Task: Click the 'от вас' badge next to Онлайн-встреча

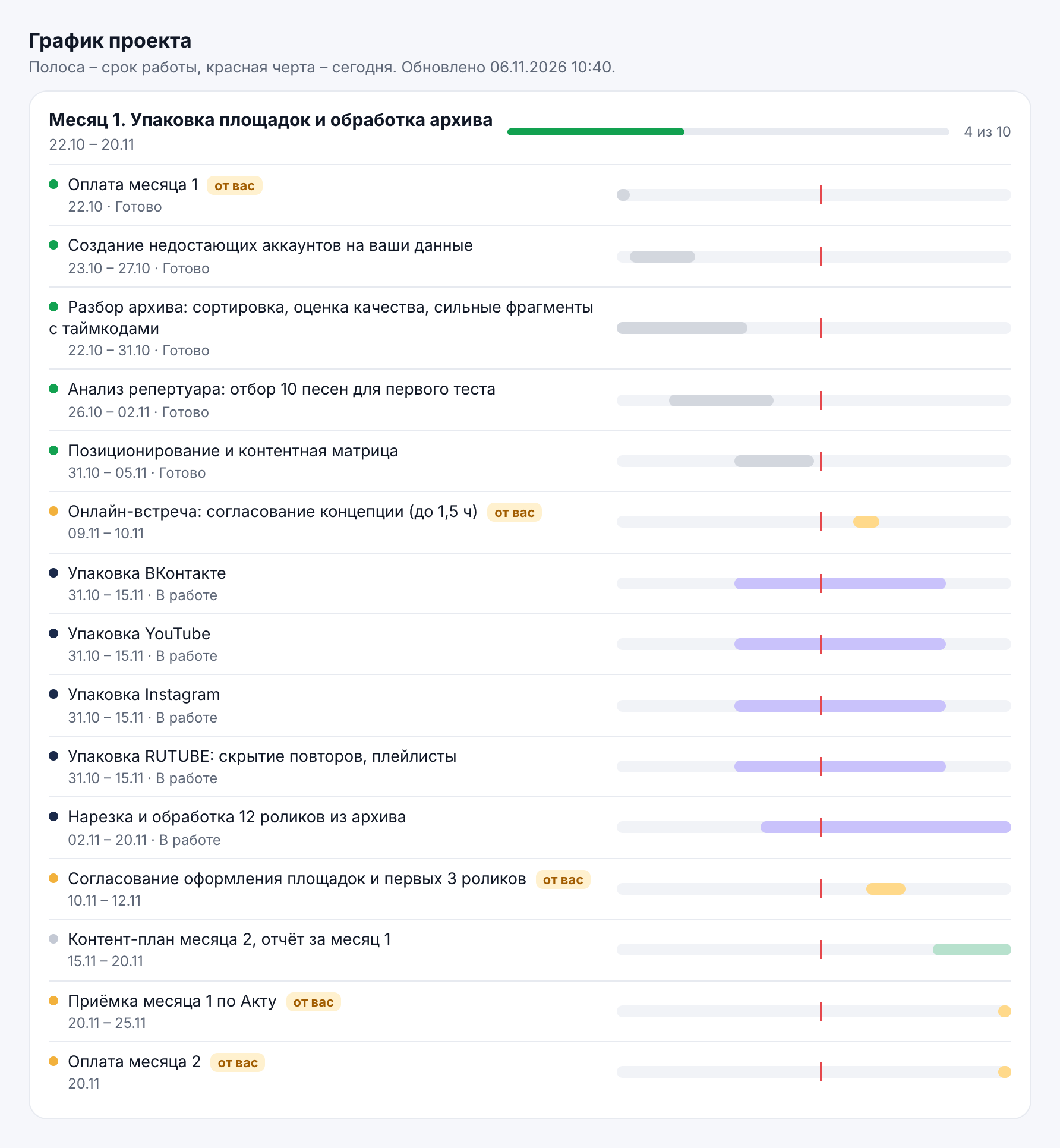Action: tap(515, 512)
